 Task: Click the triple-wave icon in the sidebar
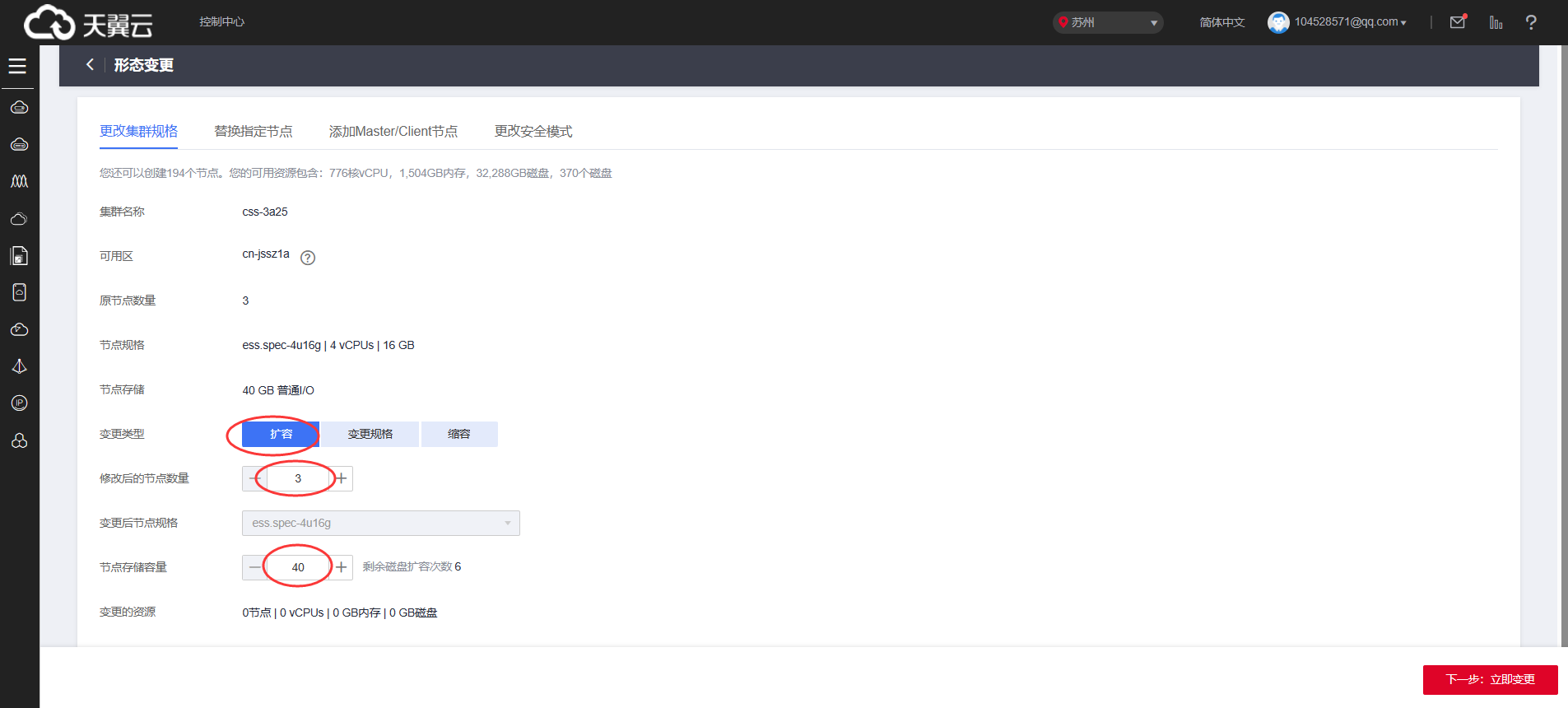(19, 181)
